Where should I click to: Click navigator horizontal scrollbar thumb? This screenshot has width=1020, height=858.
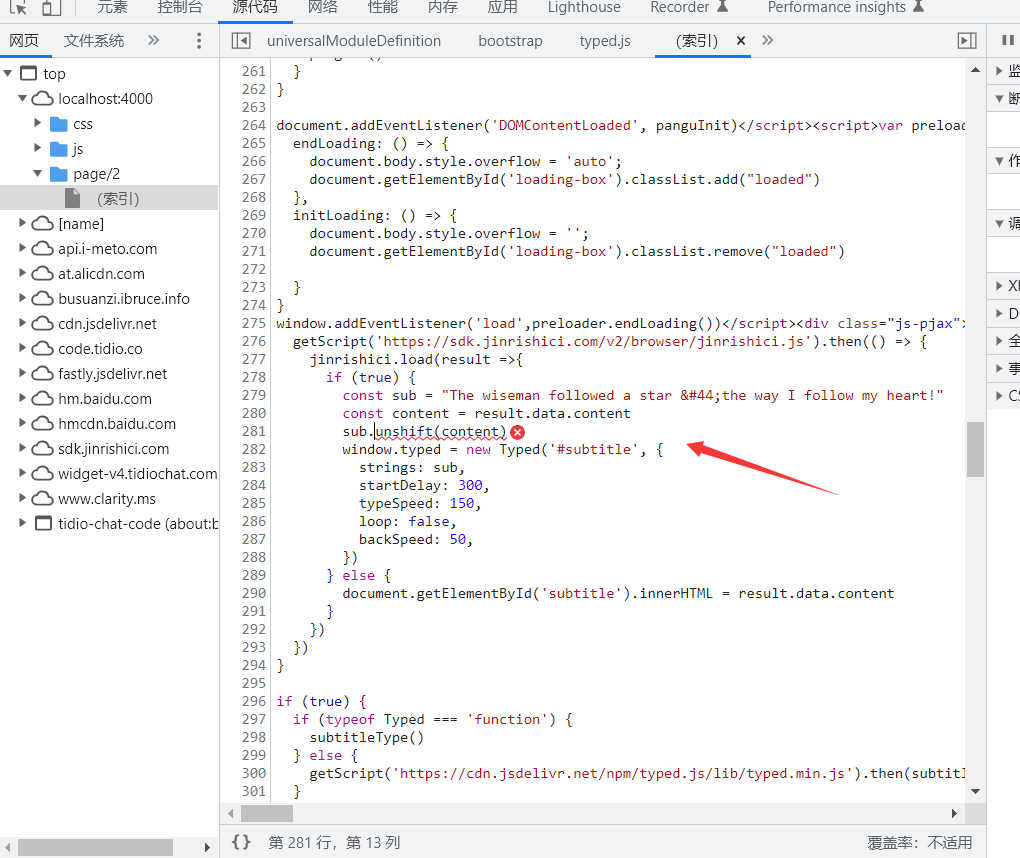95,847
